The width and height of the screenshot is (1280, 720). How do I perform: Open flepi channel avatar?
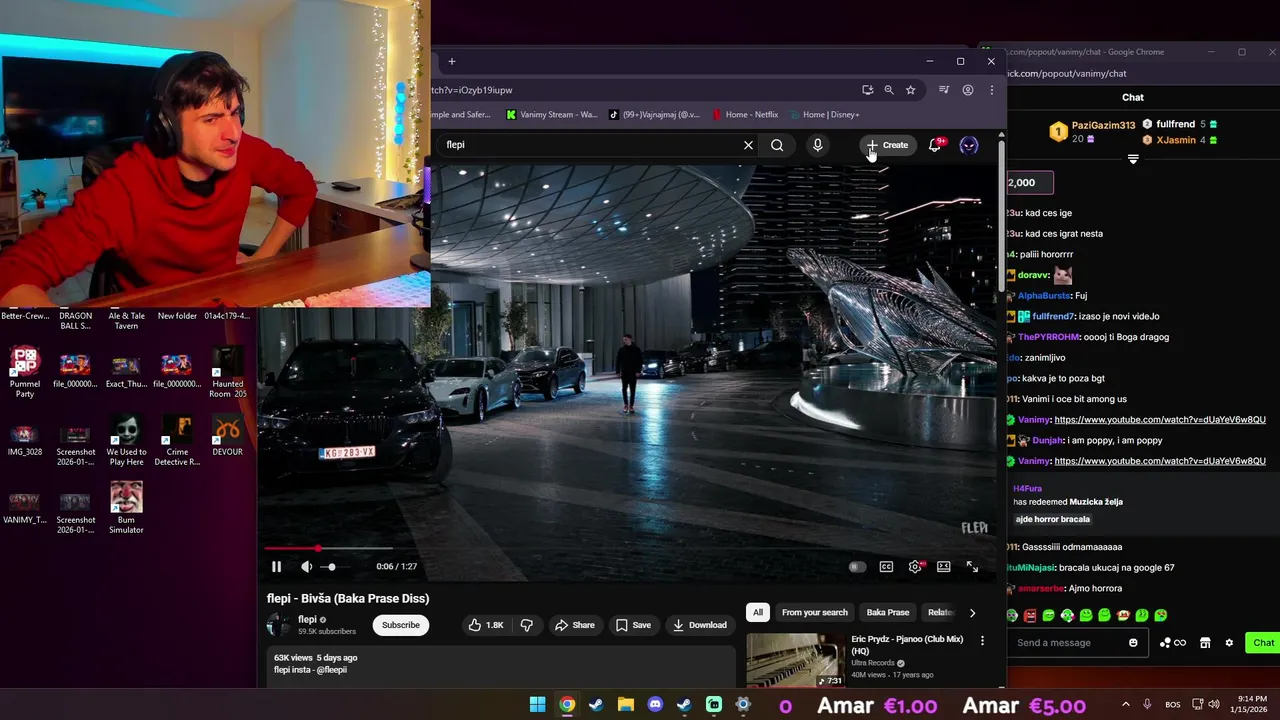(278, 625)
